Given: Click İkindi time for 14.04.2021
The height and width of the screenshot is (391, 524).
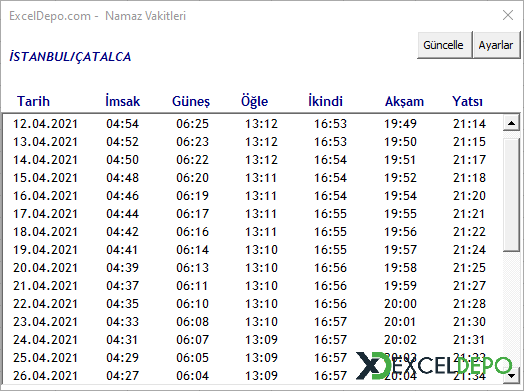Looking at the screenshot, I should 331,160.
